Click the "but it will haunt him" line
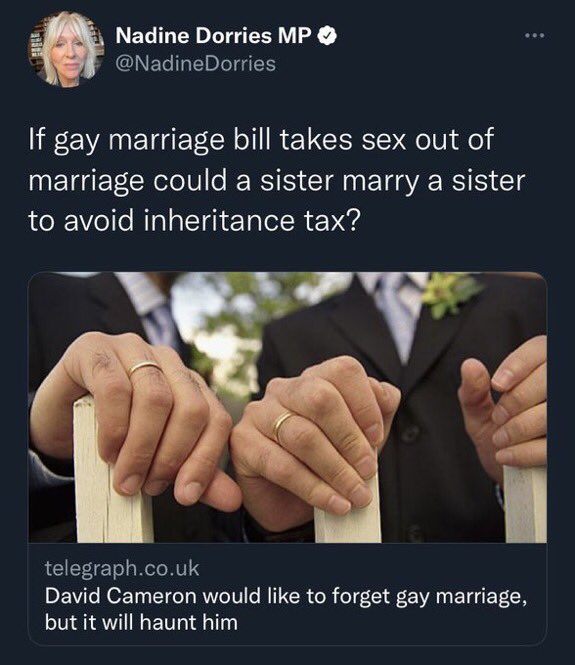The image size is (575, 665). (x=141, y=623)
